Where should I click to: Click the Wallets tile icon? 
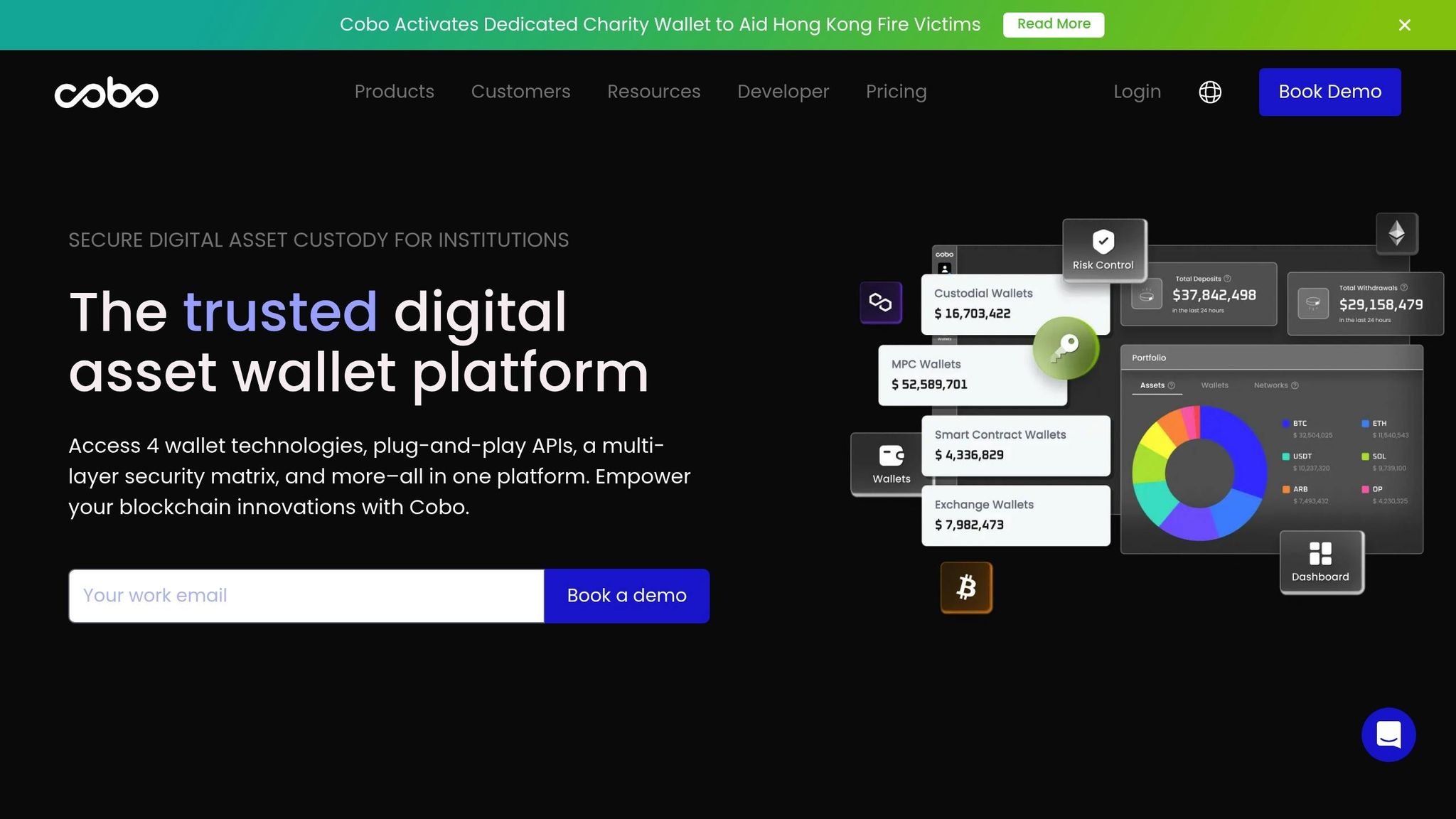point(891,456)
